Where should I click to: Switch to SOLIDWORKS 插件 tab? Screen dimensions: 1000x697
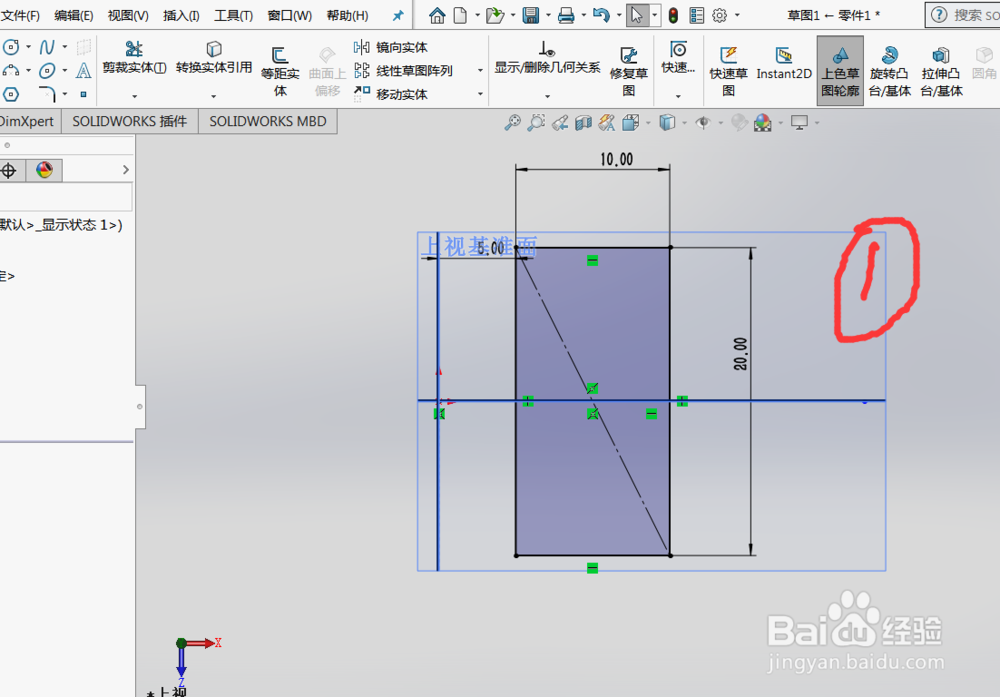129,121
